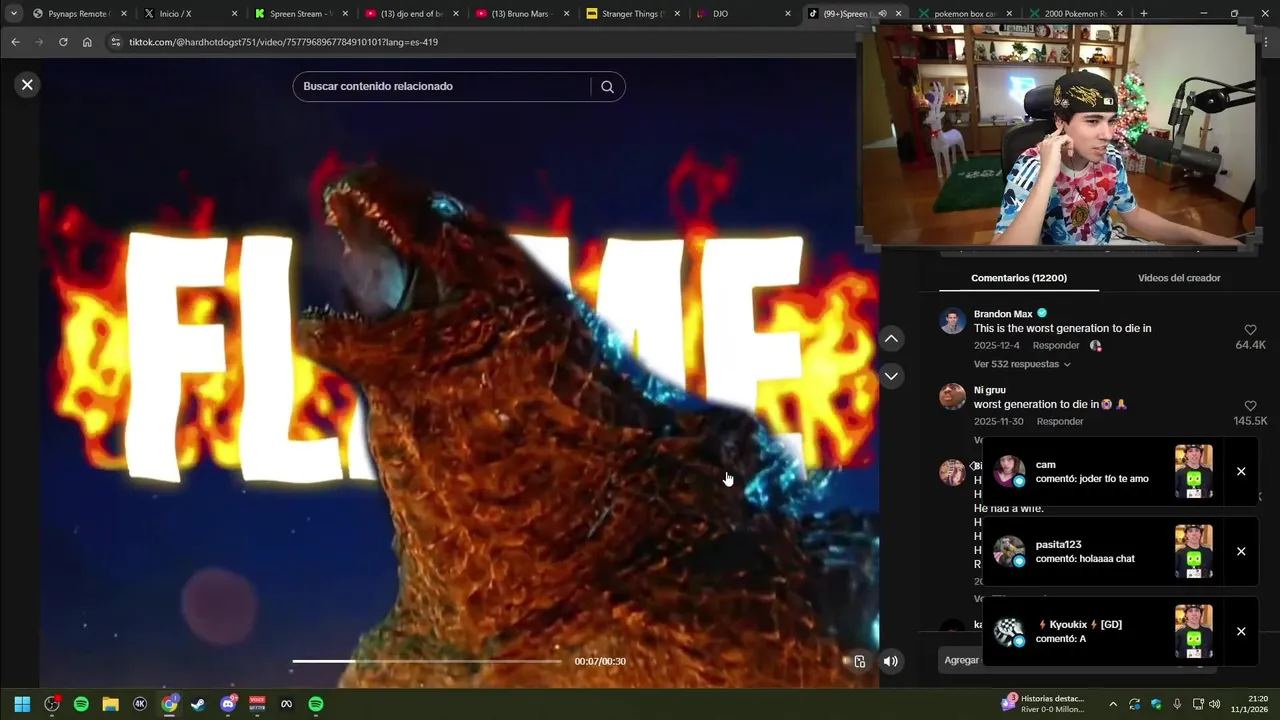
Task: Open File Explorer from the taskbar
Action: (110, 704)
